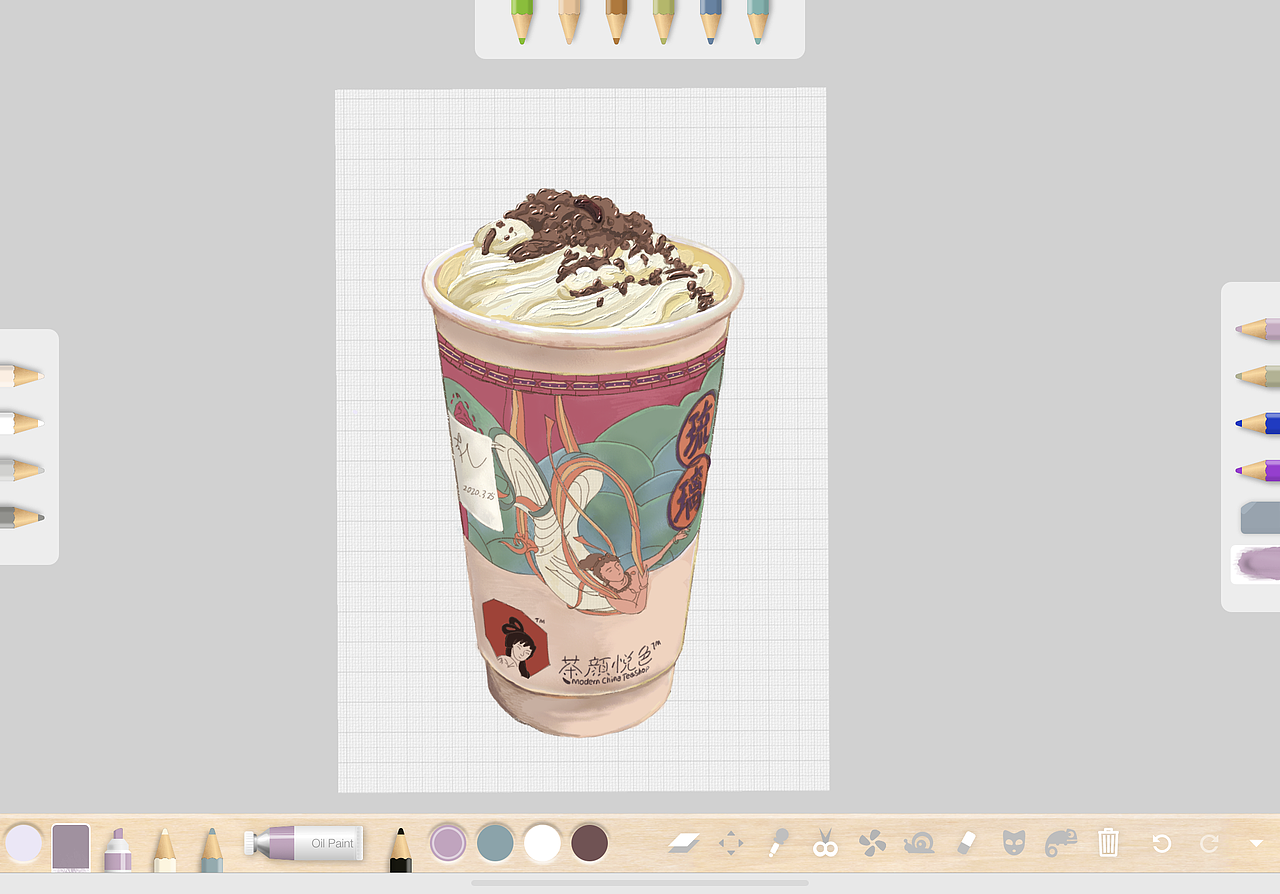
Task: Choose the white color swatch in toolbar
Action: pyautogui.click(x=542, y=843)
